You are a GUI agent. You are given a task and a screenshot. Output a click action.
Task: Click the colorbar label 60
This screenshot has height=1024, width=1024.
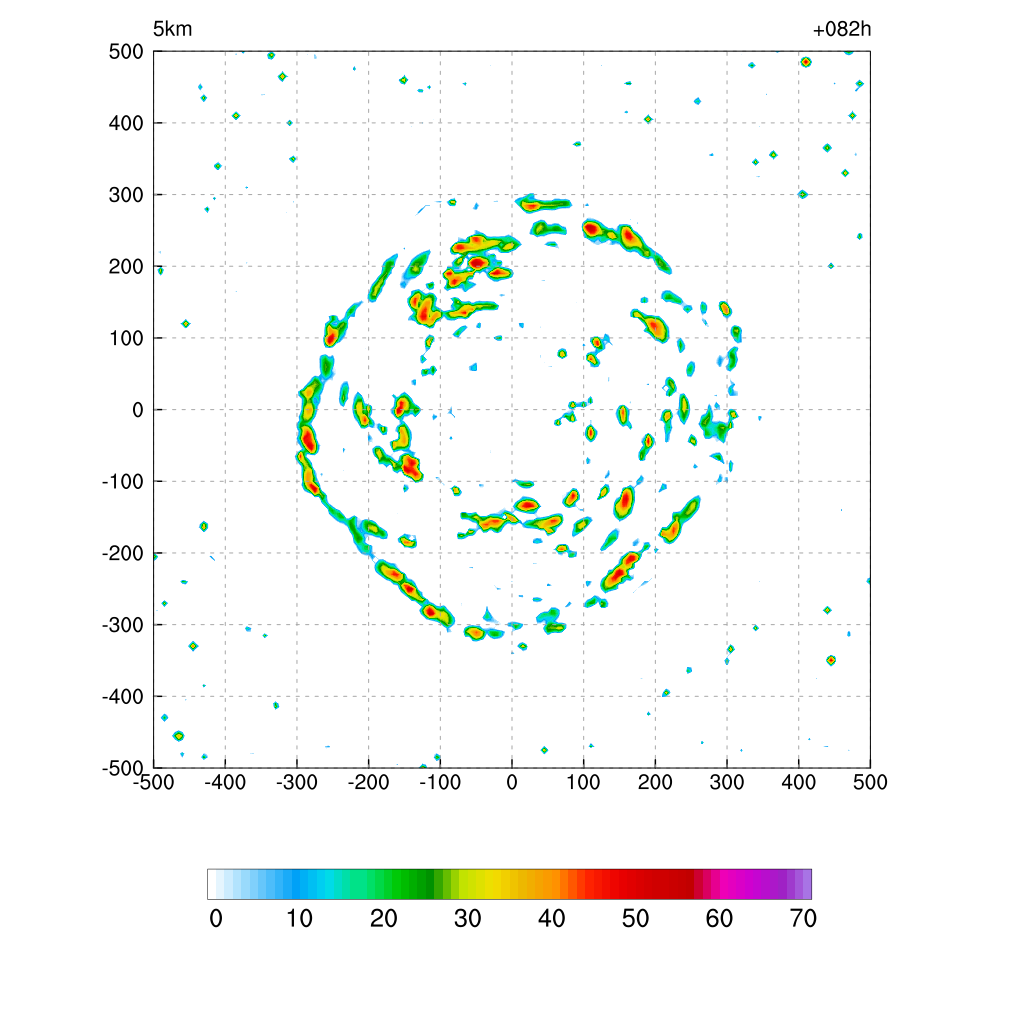click(x=719, y=919)
